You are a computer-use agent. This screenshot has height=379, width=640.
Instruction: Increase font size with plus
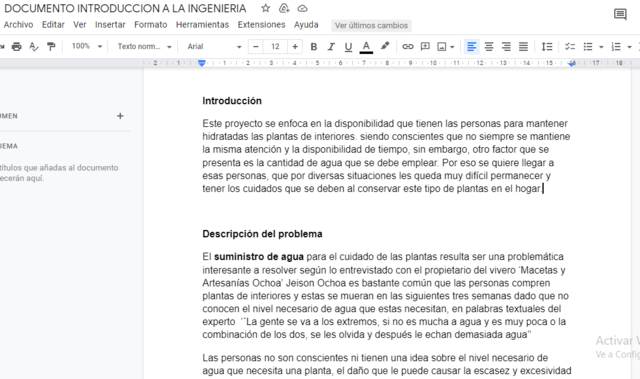click(x=295, y=47)
